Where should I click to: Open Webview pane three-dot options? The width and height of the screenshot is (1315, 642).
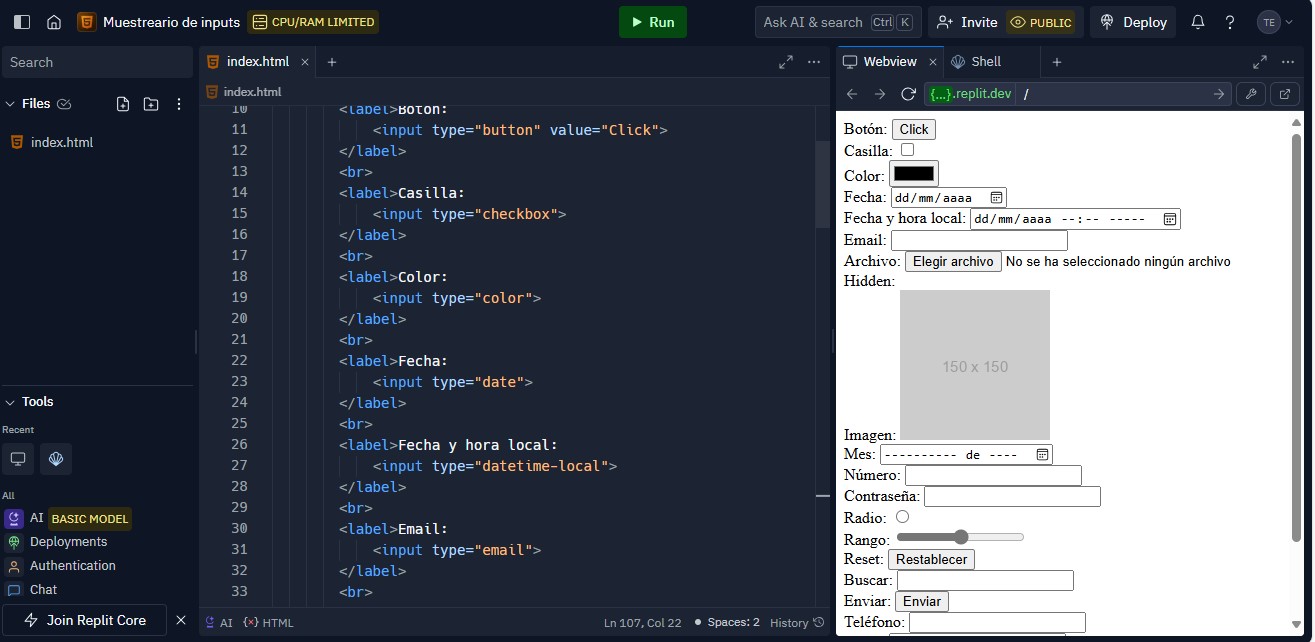coord(1288,62)
